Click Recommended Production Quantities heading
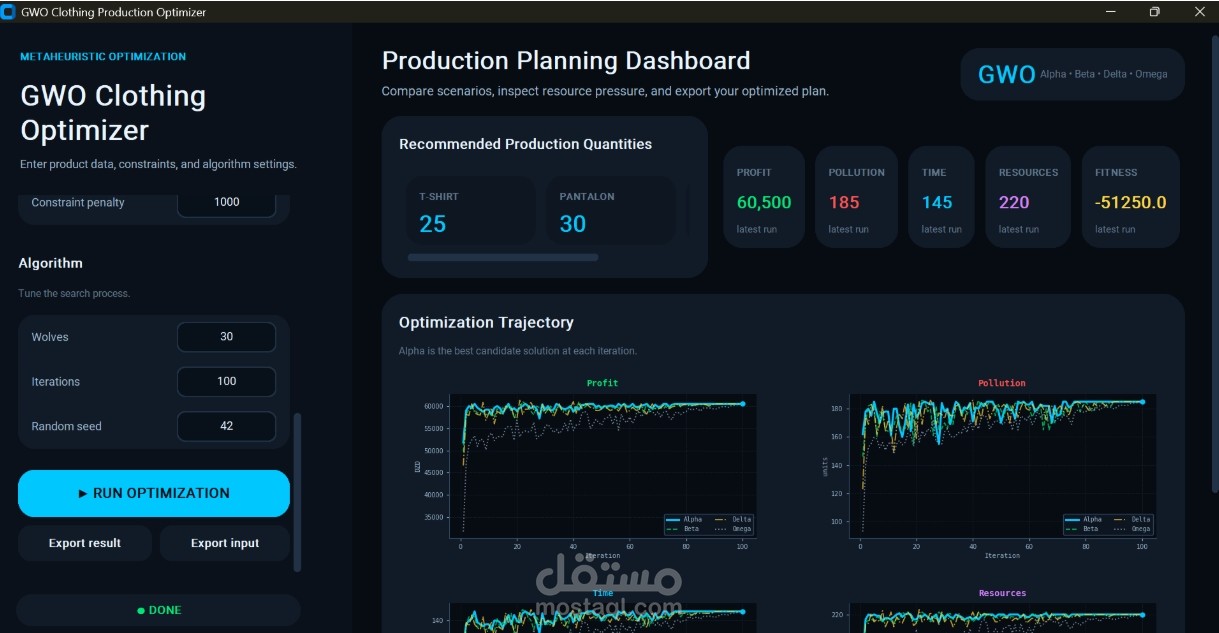 point(525,144)
